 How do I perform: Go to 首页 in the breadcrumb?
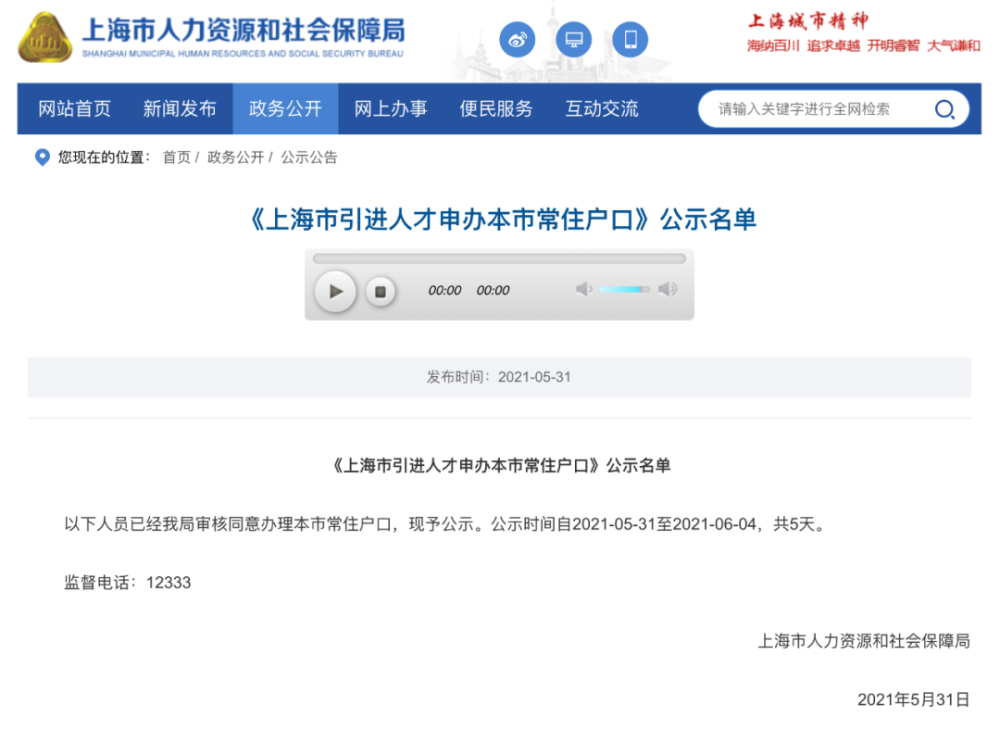pos(177,157)
